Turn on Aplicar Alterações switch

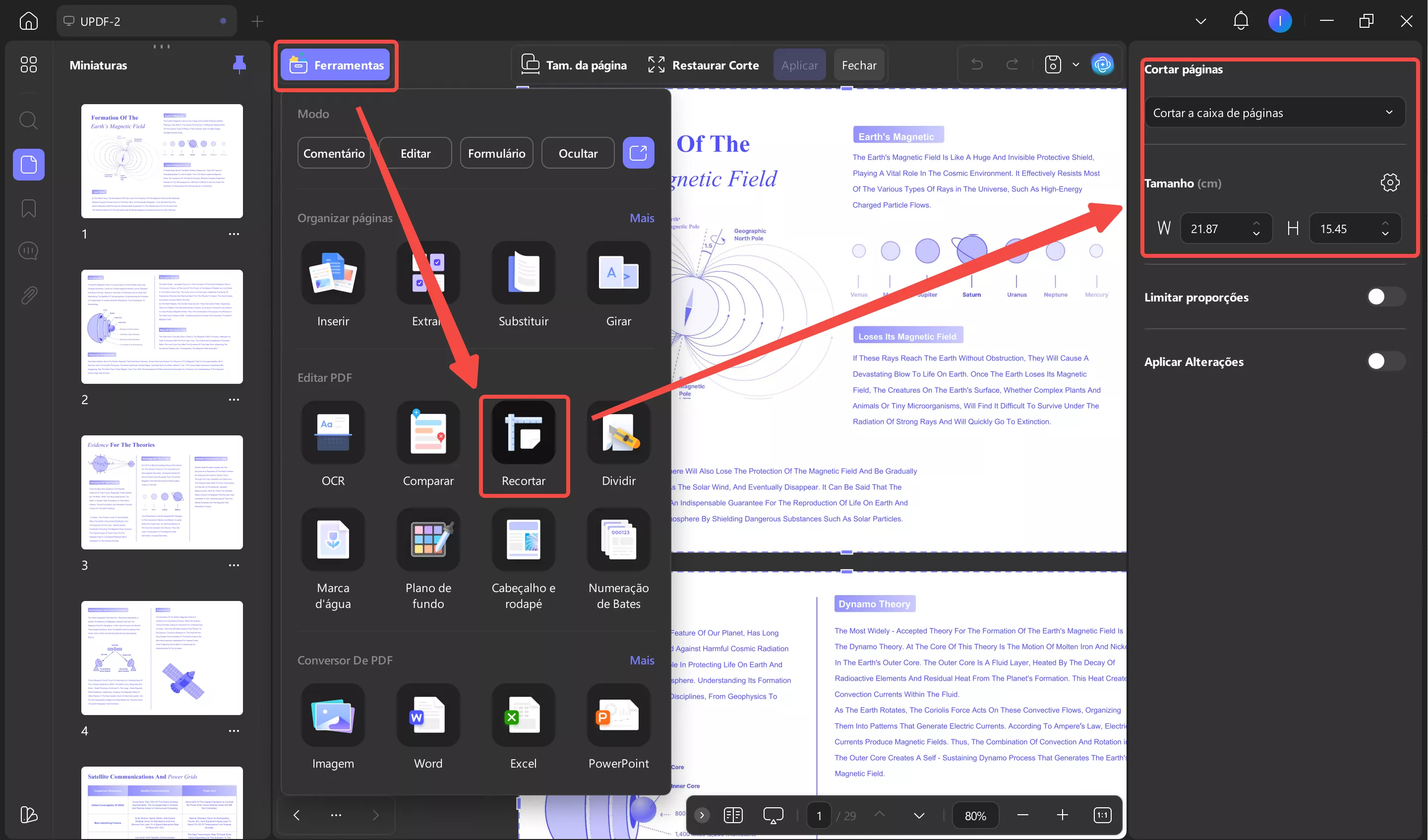1385,361
